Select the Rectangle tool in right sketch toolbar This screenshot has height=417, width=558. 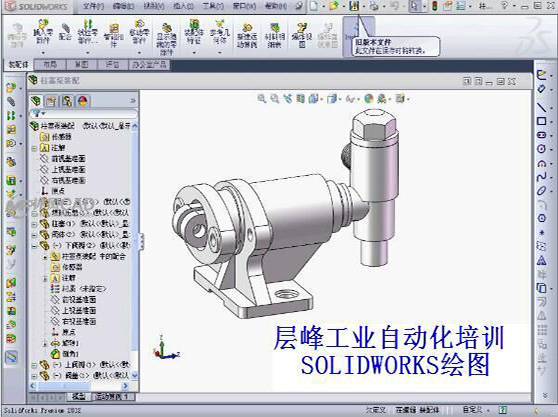(x=541, y=121)
